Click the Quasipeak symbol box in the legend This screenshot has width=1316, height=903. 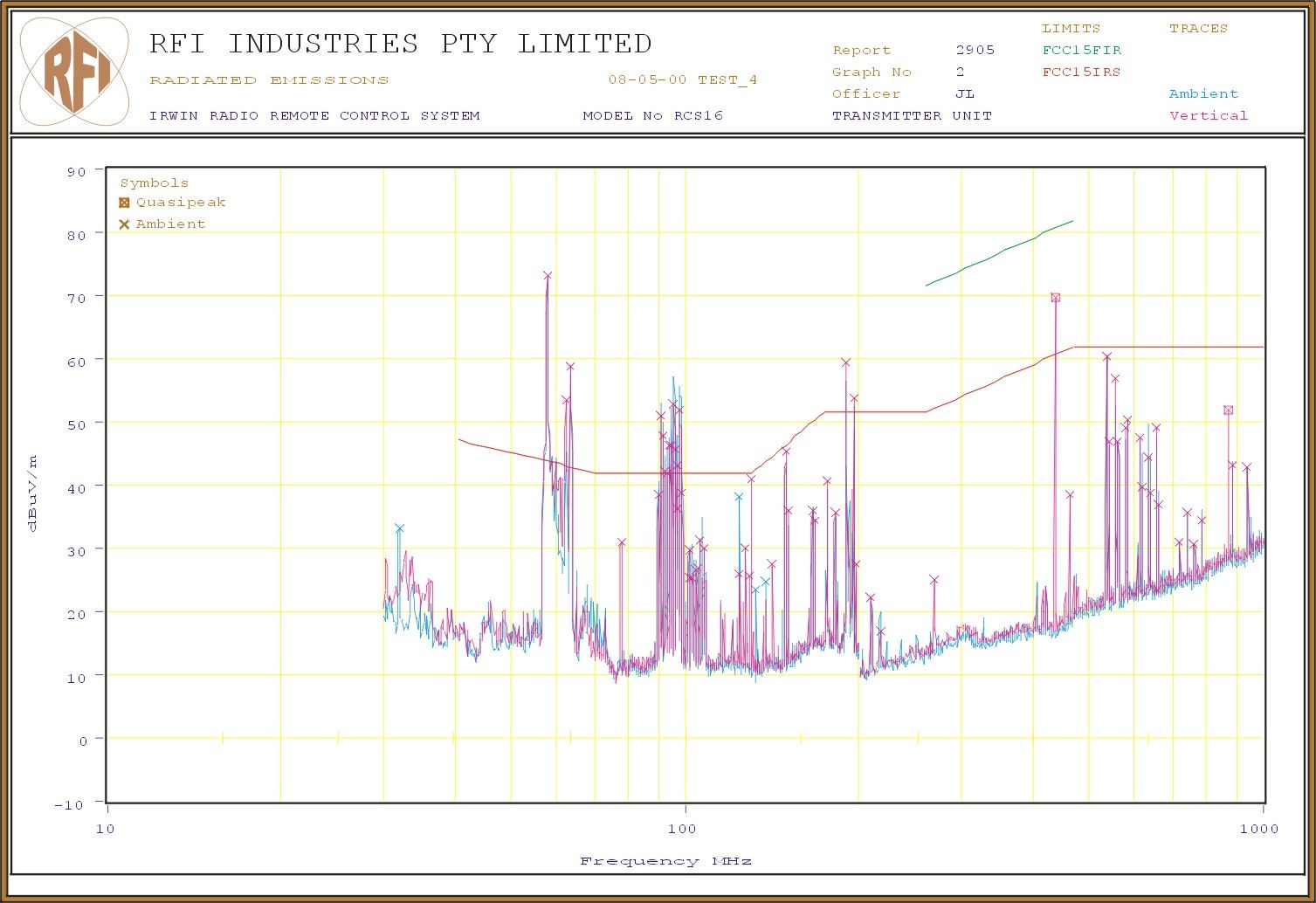pyautogui.click(x=124, y=203)
